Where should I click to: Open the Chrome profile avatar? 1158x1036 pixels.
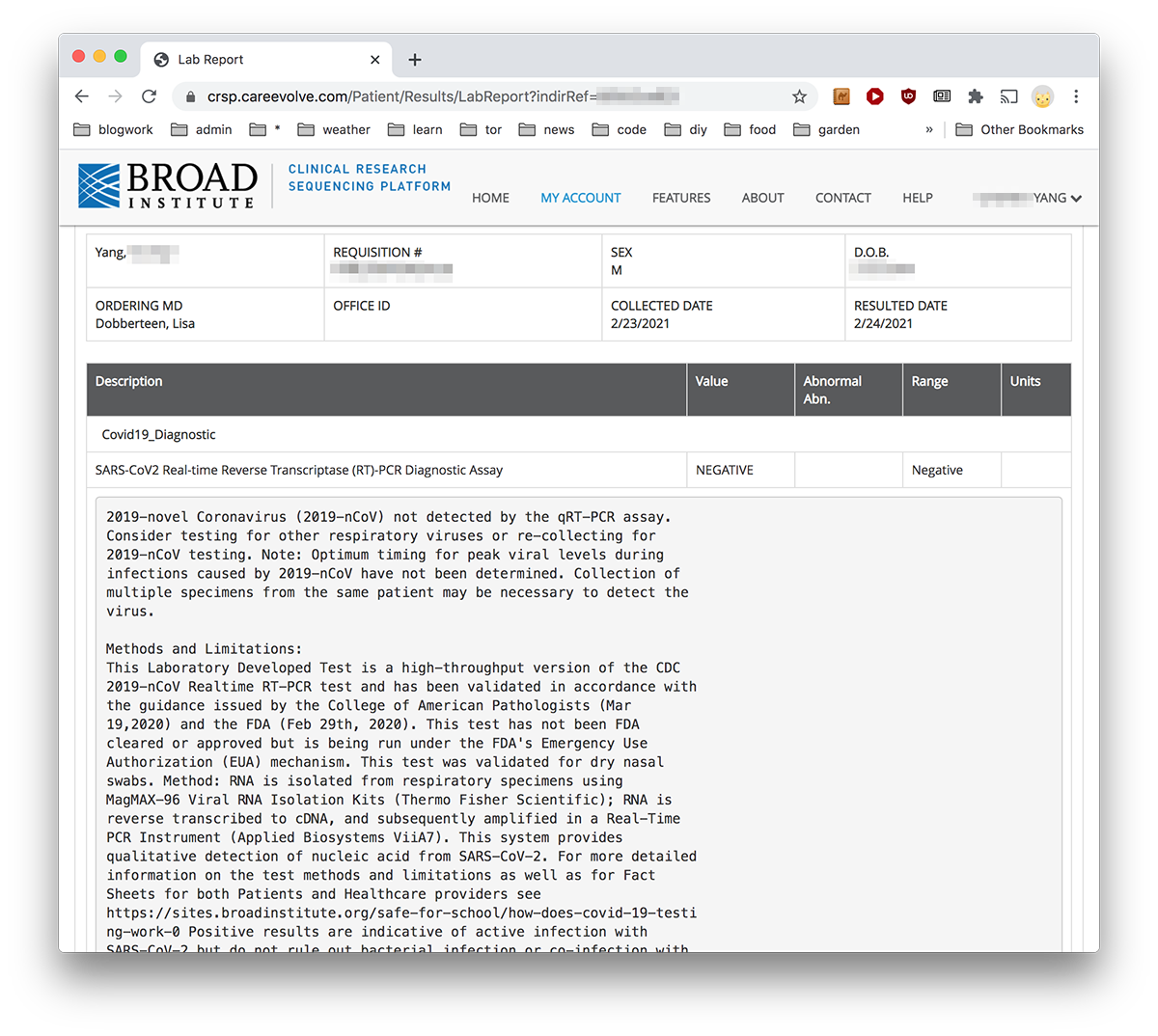[x=1042, y=96]
